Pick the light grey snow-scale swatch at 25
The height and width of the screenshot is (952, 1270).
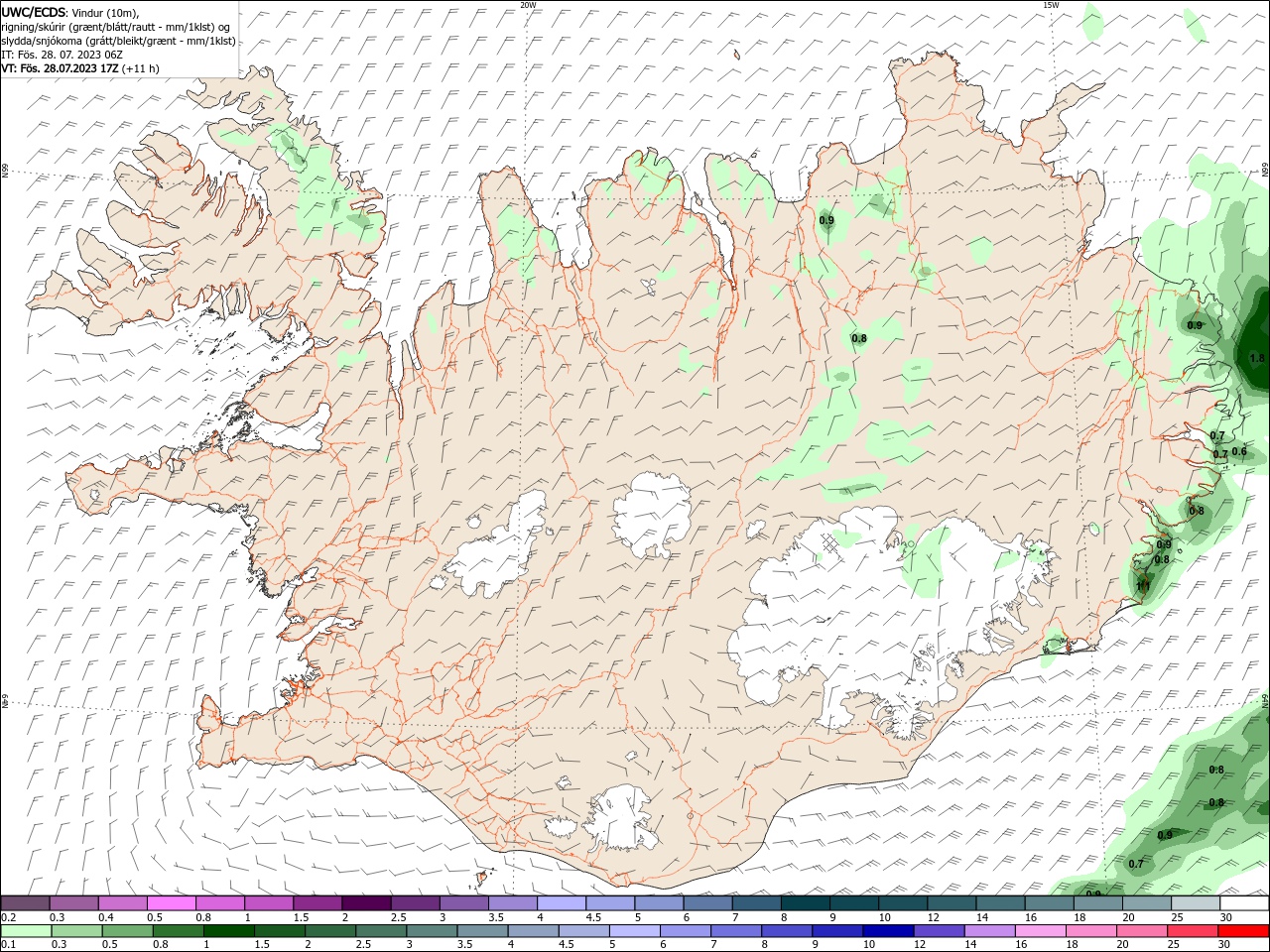point(1196,903)
